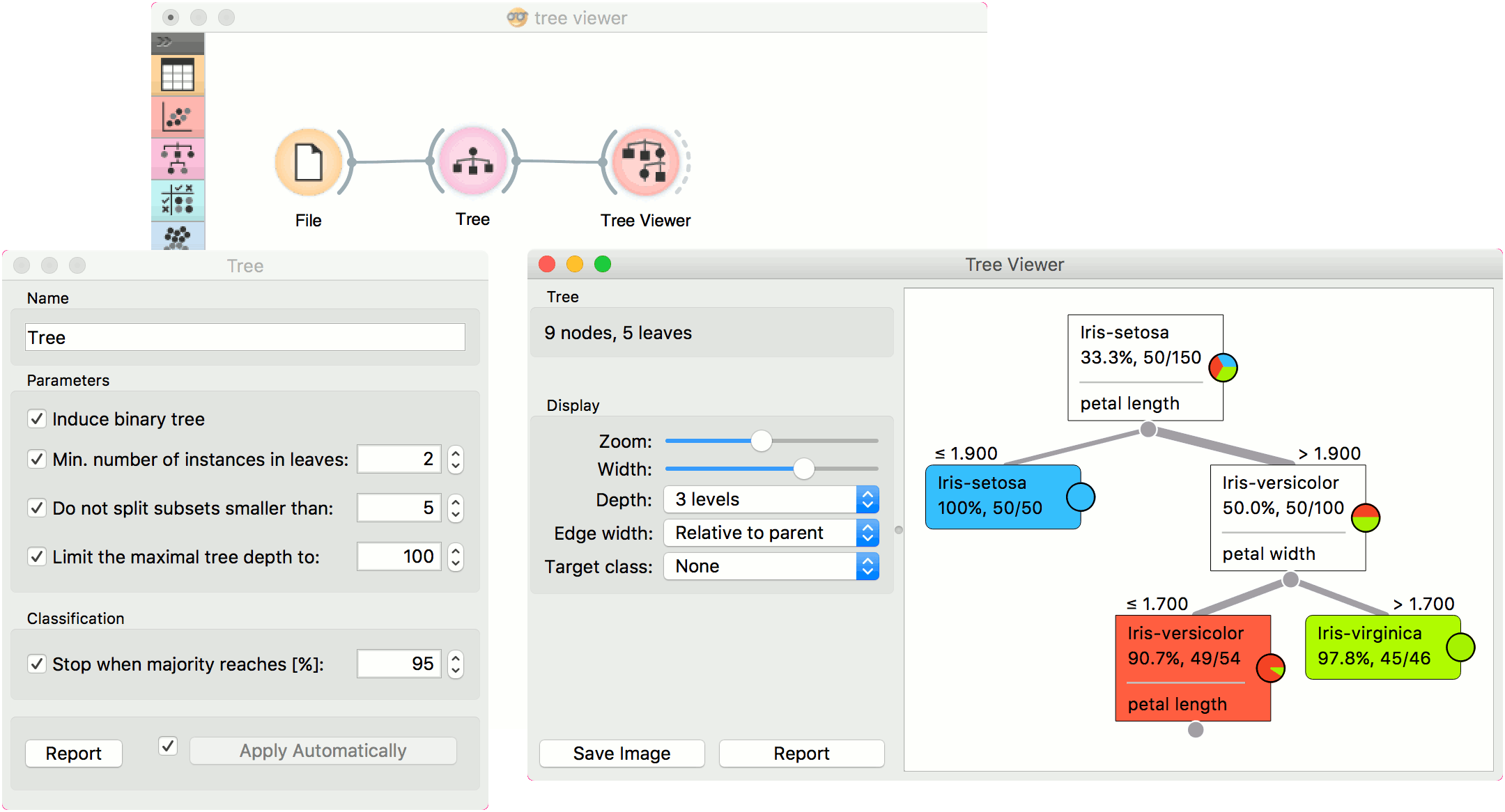Select the Tree widget node icon
The height and width of the screenshot is (812, 1505).
pos(473,161)
